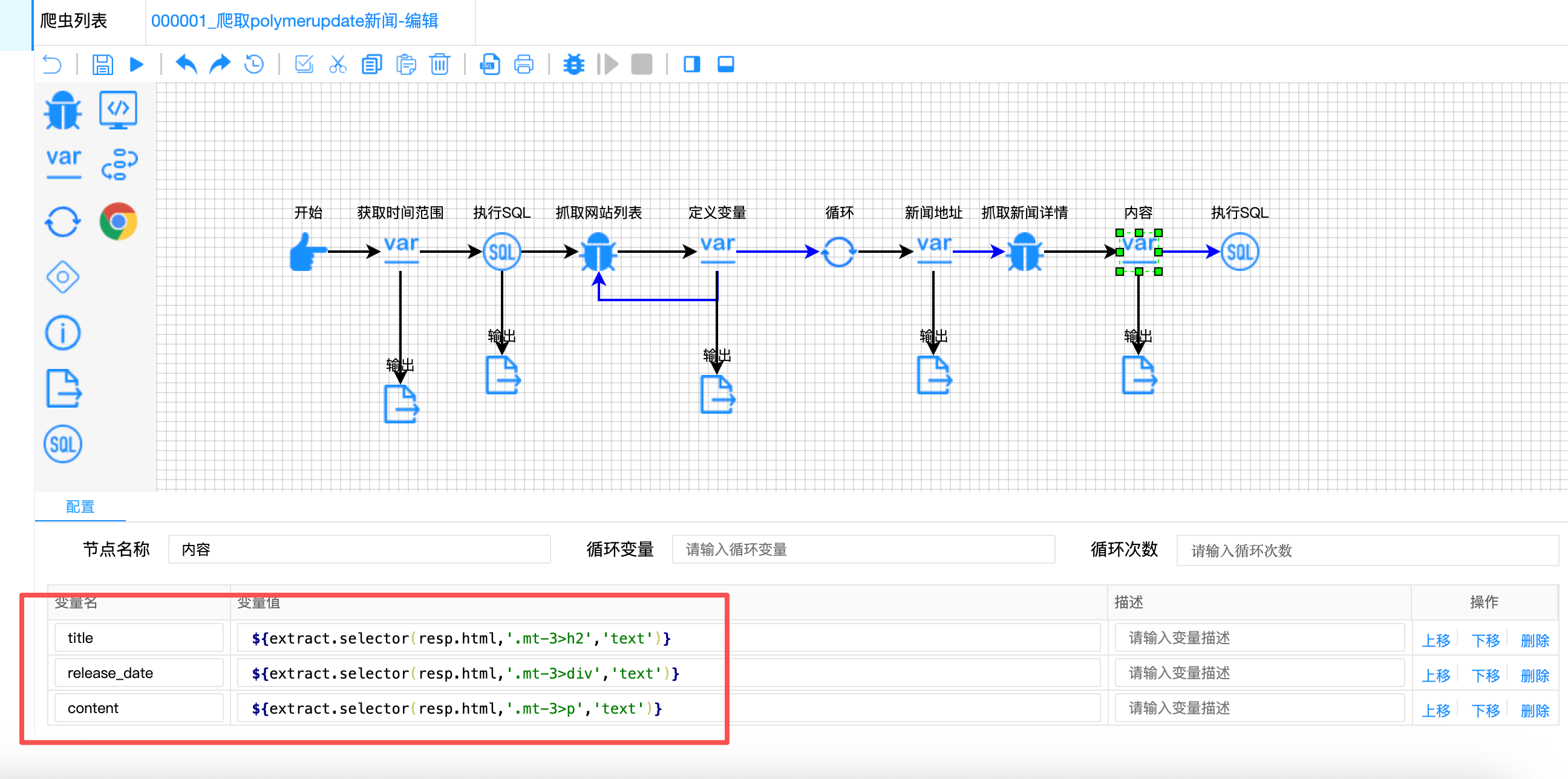The image size is (1568, 779).
Task: Switch to the 配置 tab
Action: [x=80, y=506]
